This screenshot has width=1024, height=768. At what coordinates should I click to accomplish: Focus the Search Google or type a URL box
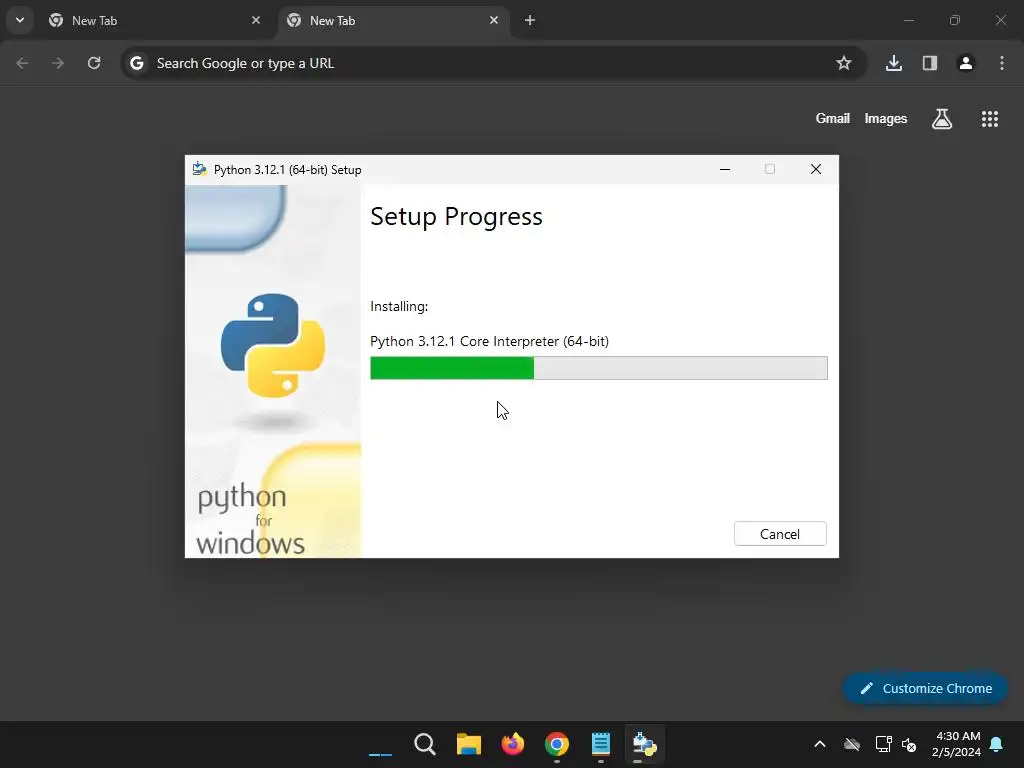point(494,63)
